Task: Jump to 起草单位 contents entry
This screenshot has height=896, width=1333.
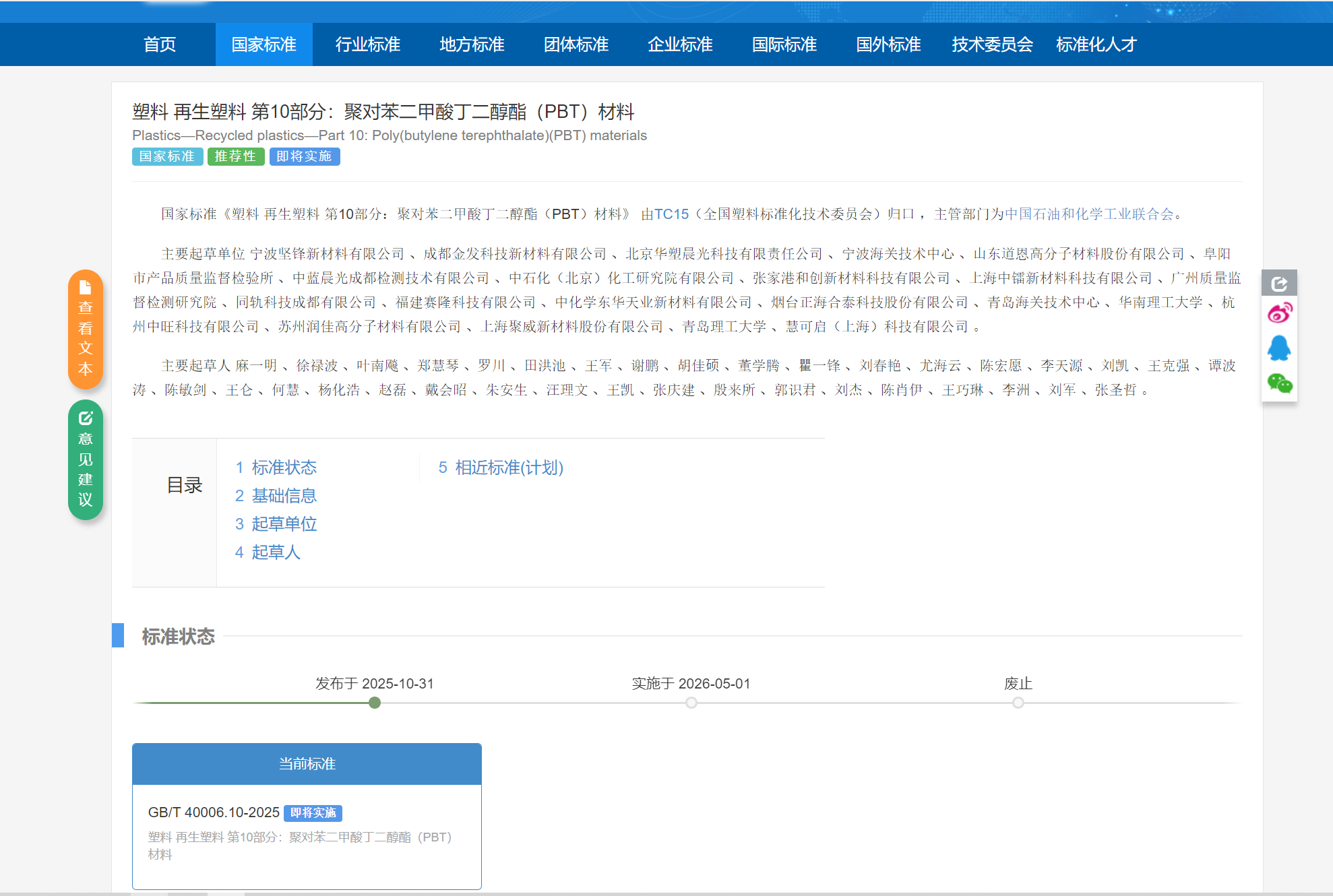Action: (284, 524)
